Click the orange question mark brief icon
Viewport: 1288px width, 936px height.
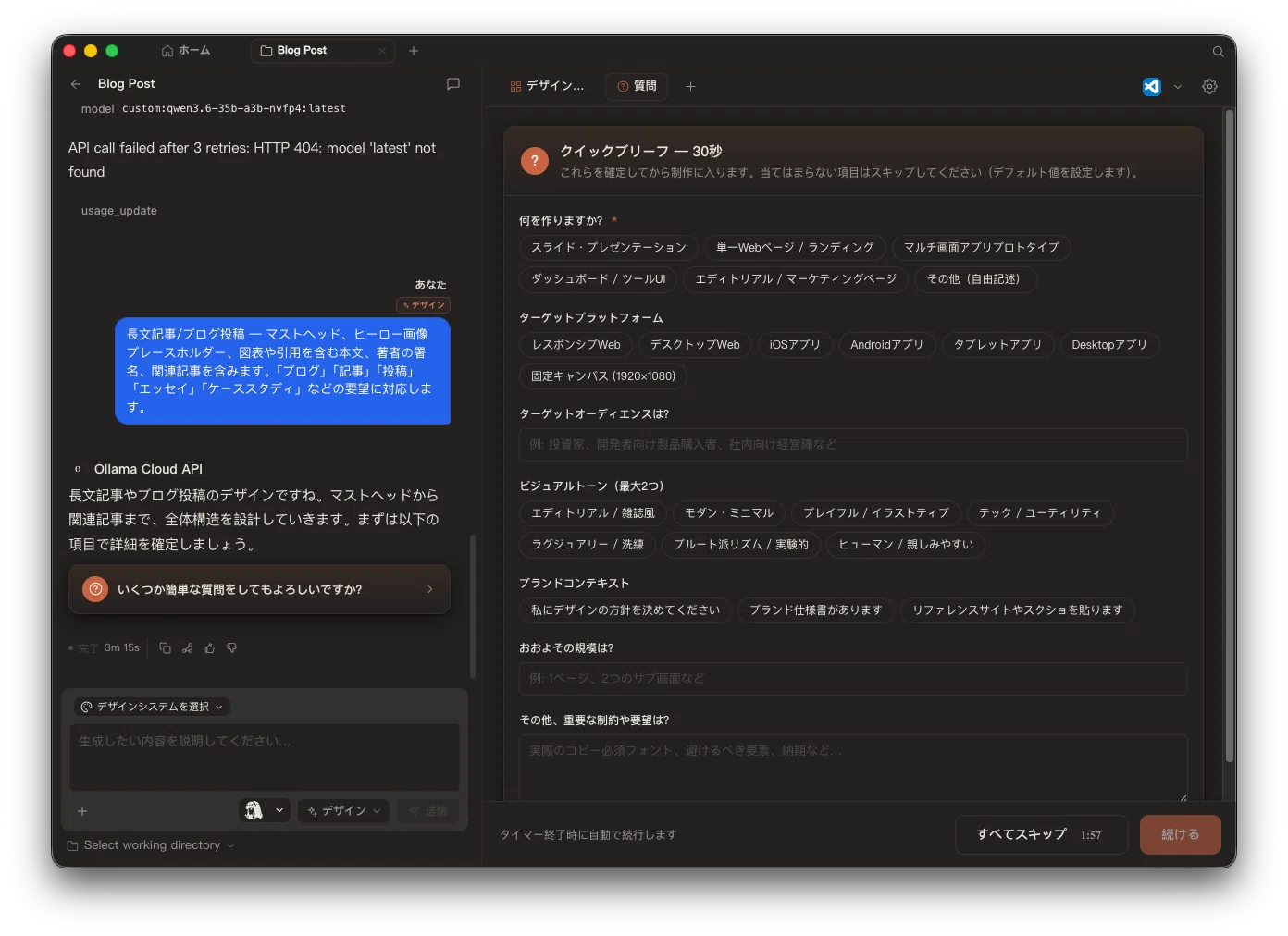535,161
